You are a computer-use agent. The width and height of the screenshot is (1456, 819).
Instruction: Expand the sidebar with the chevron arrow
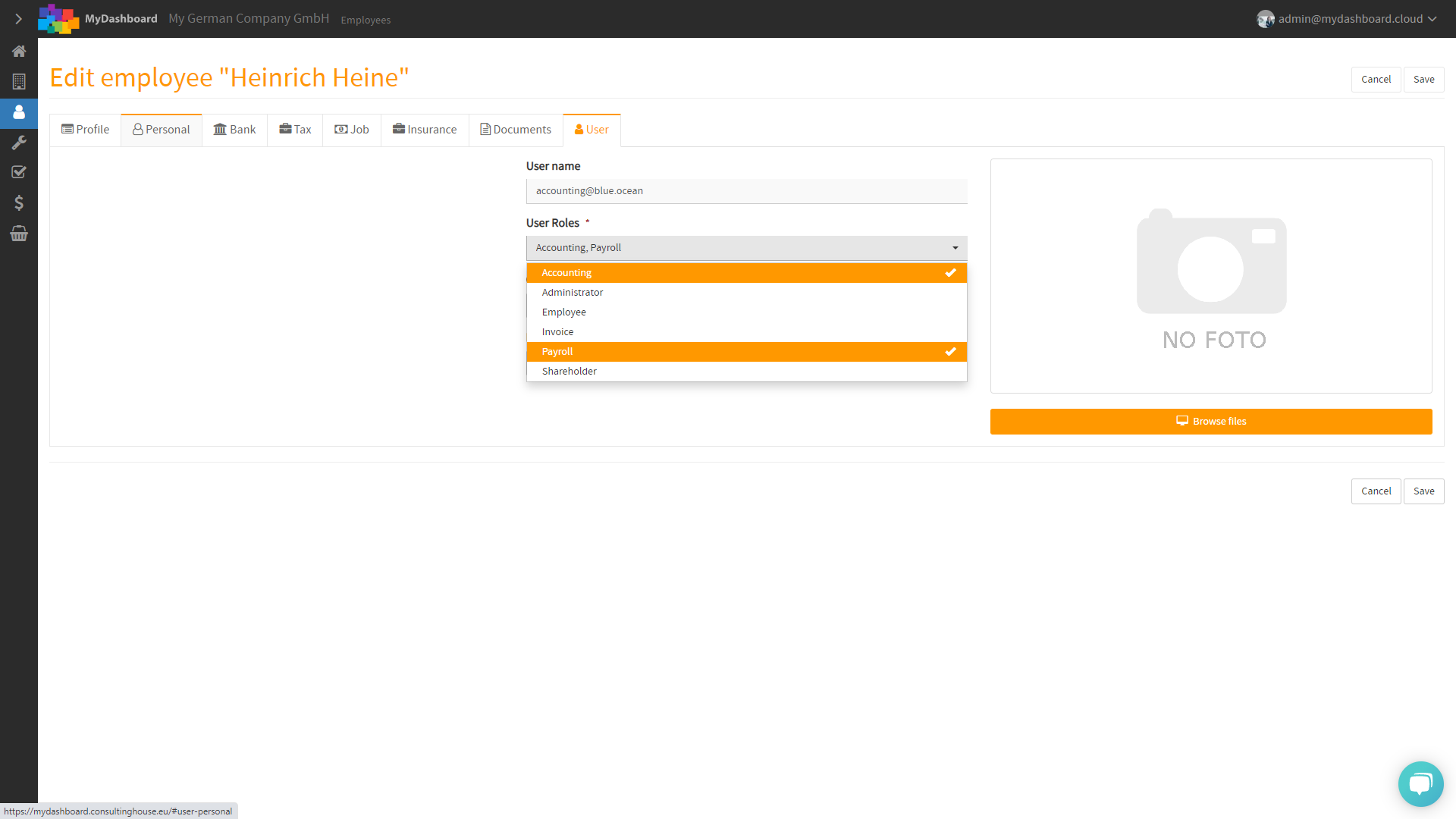[18, 19]
